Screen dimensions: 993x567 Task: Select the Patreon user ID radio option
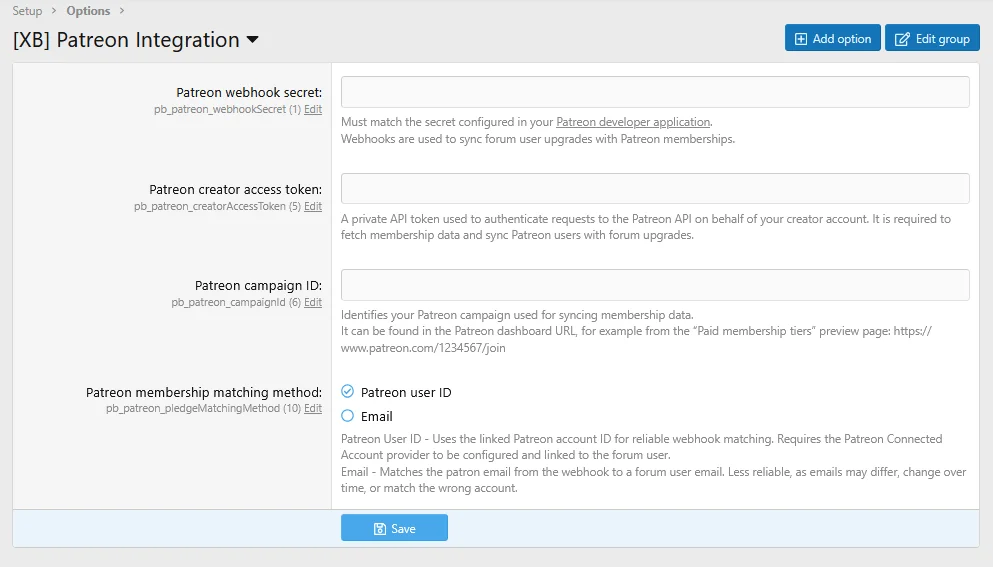tap(348, 392)
